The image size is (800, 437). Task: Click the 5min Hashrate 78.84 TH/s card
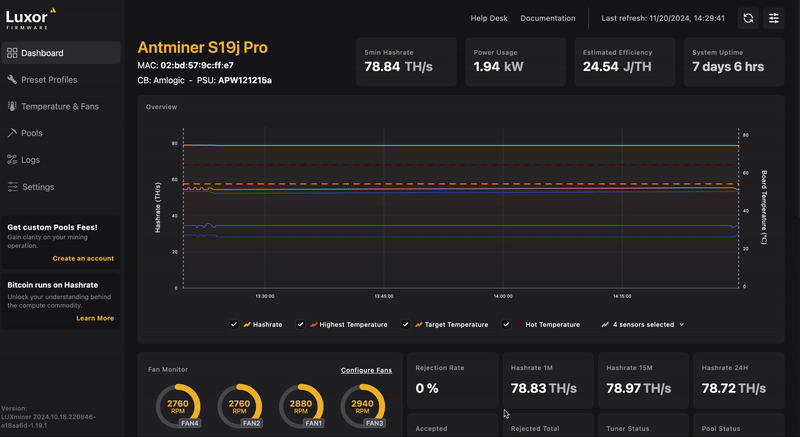tap(406, 62)
